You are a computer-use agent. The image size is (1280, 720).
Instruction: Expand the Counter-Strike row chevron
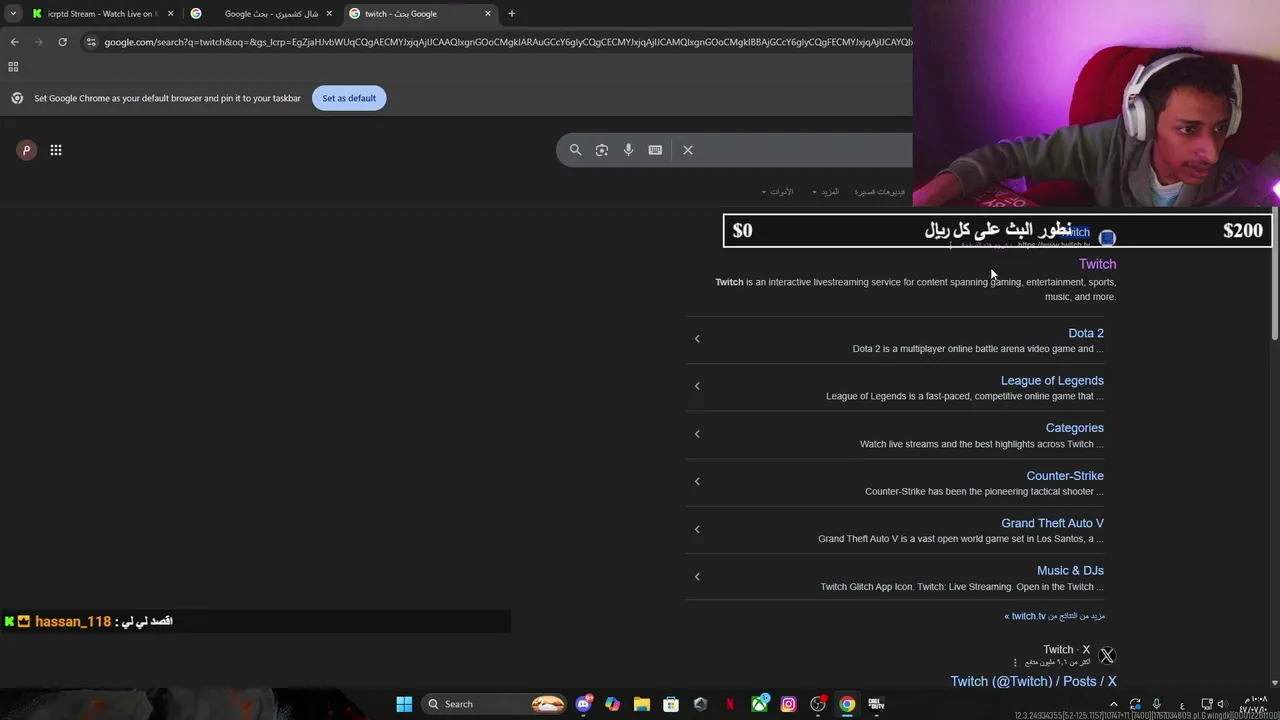click(697, 481)
